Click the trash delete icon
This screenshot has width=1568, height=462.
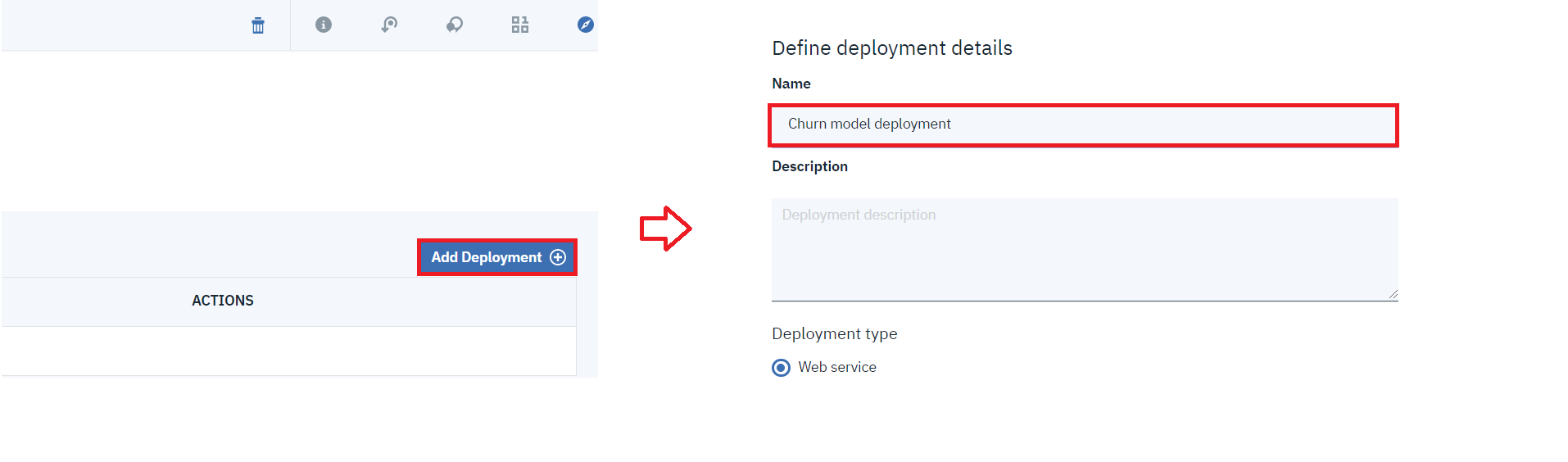[258, 25]
